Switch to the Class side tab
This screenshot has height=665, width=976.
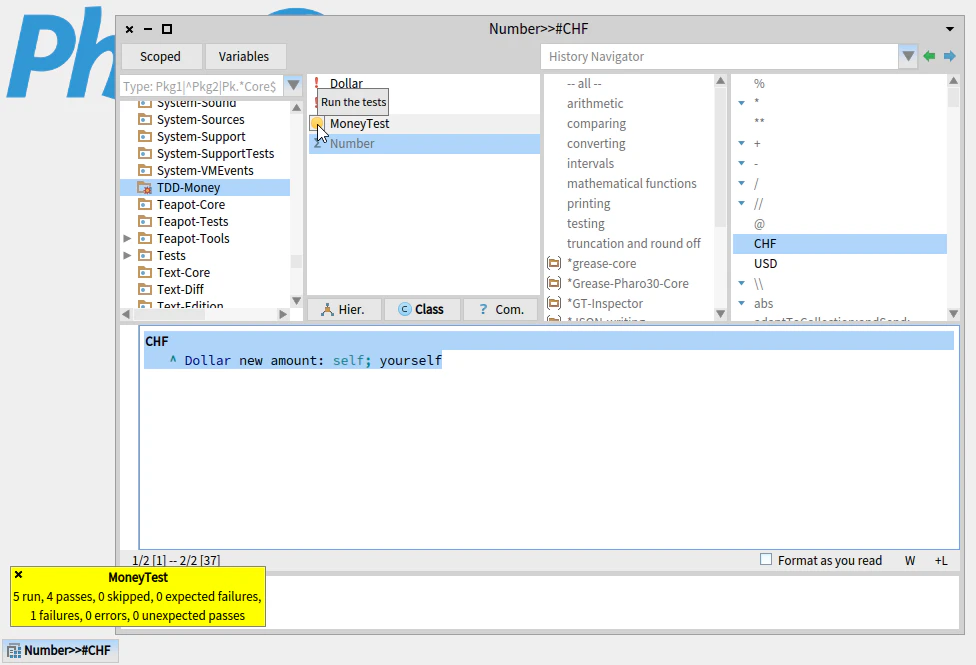tap(422, 309)
